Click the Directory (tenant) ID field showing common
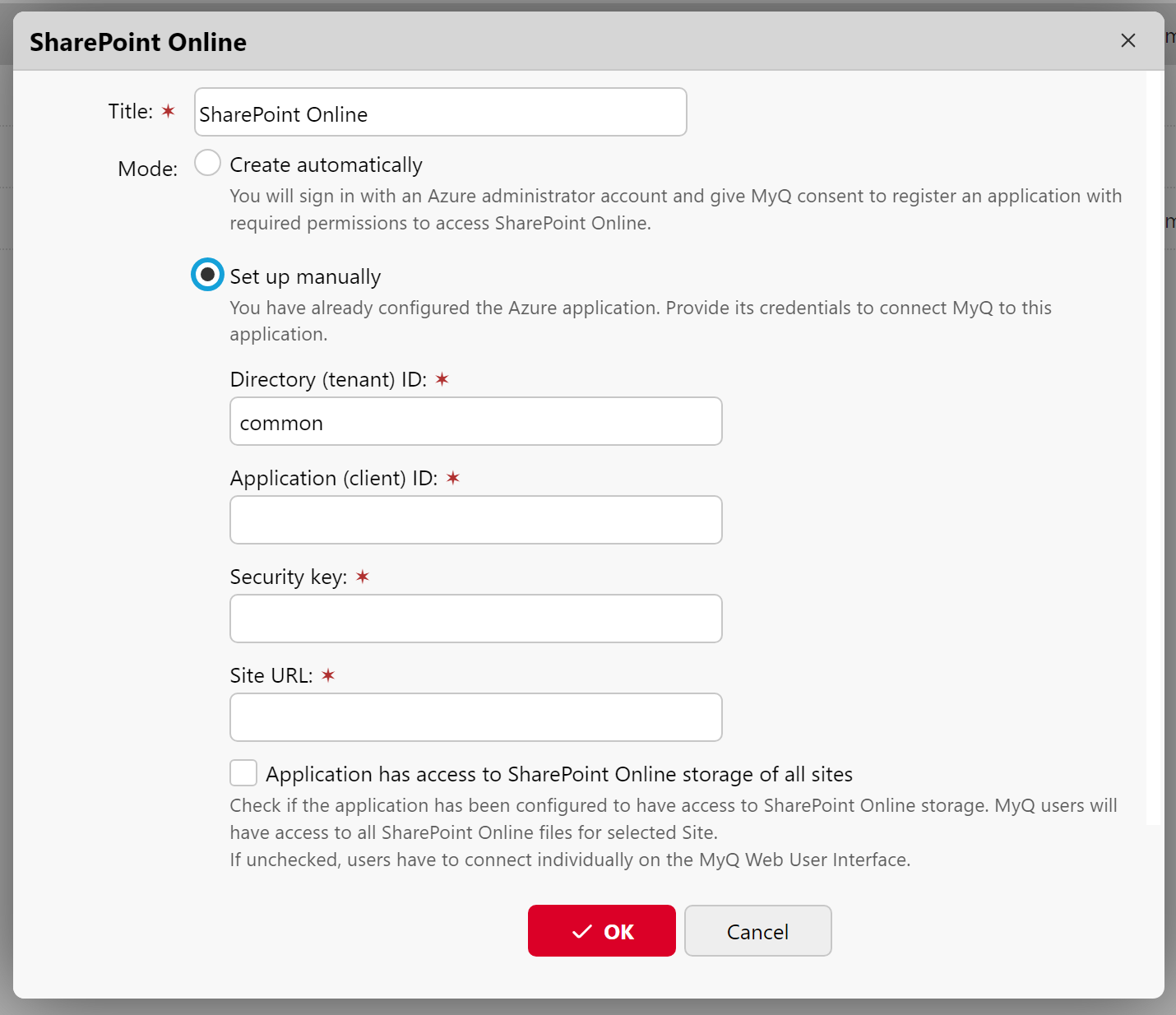This screenshot has width=1176, height=1015. pyautogui.click(x=475, y=421)
